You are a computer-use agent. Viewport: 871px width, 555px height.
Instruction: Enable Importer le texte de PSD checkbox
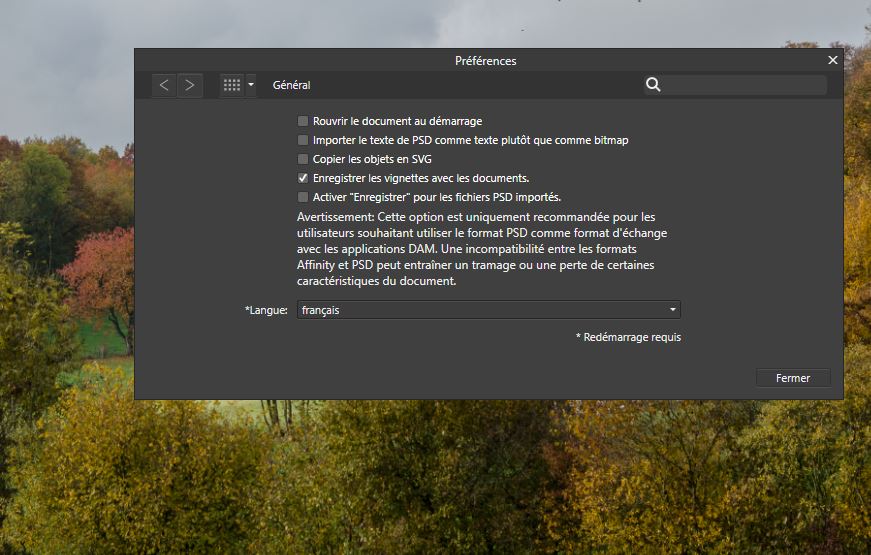(x=303, y=140)
